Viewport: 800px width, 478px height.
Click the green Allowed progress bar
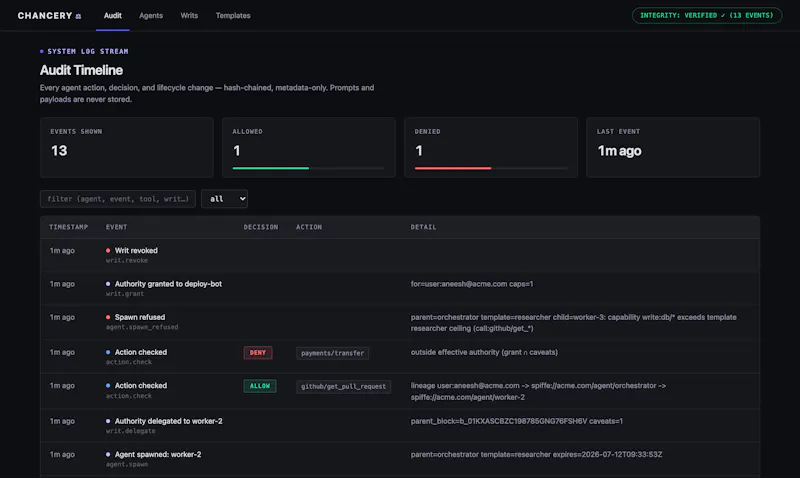[x=271, y=168]
